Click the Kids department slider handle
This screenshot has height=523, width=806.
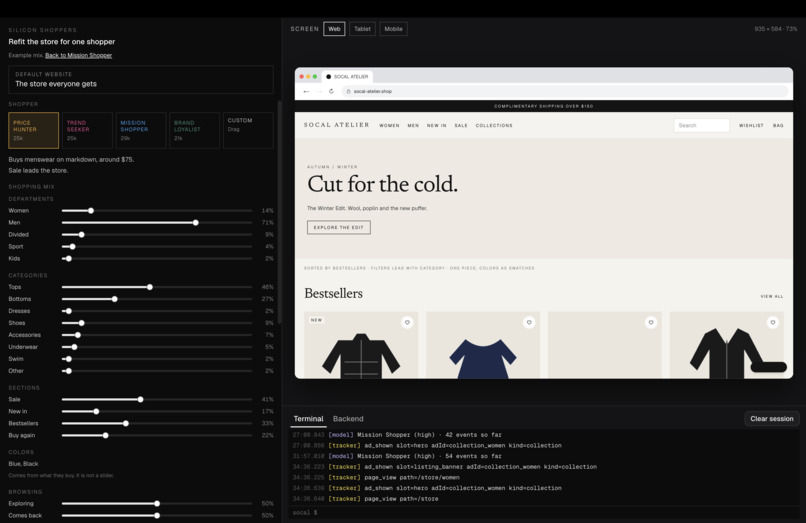point(69,259)
